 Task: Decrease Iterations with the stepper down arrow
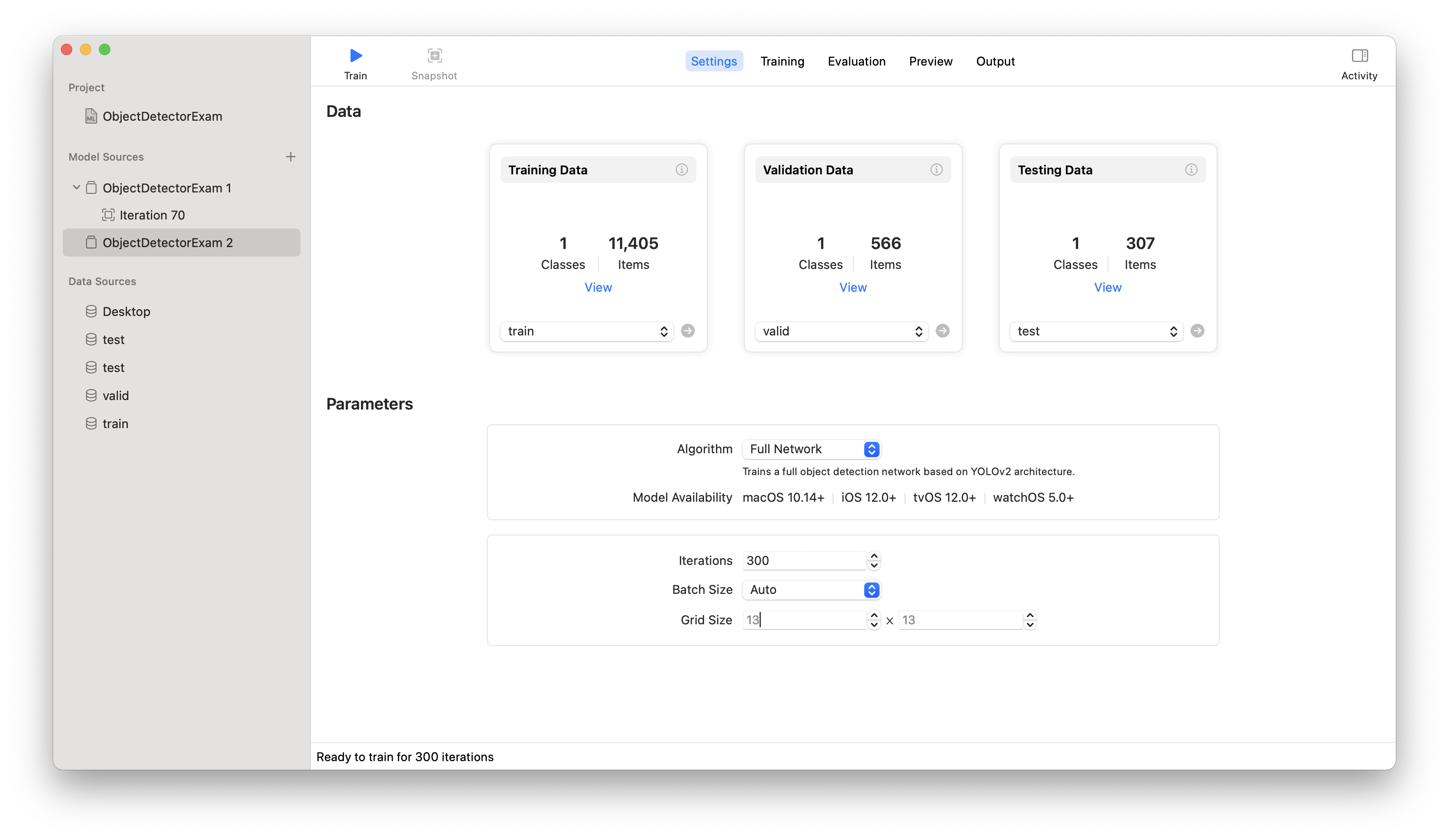coord(874,565)
